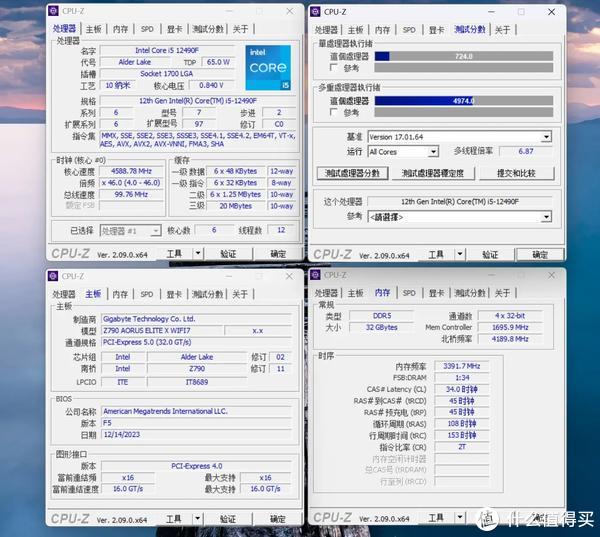Click the DDR5 memory type value

coord(382,315)
